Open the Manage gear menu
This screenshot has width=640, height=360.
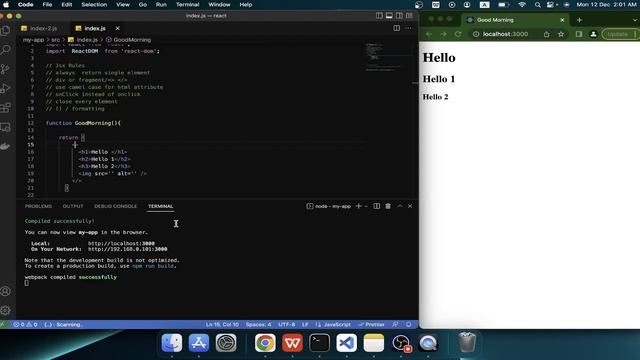[6, 310]
